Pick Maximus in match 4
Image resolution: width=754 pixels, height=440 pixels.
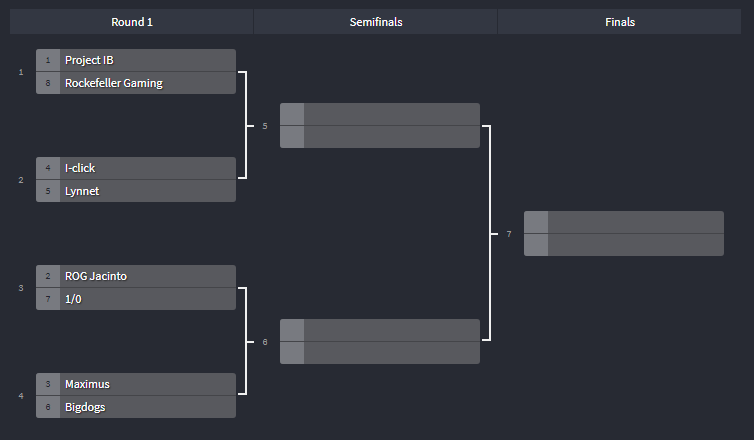147,384
